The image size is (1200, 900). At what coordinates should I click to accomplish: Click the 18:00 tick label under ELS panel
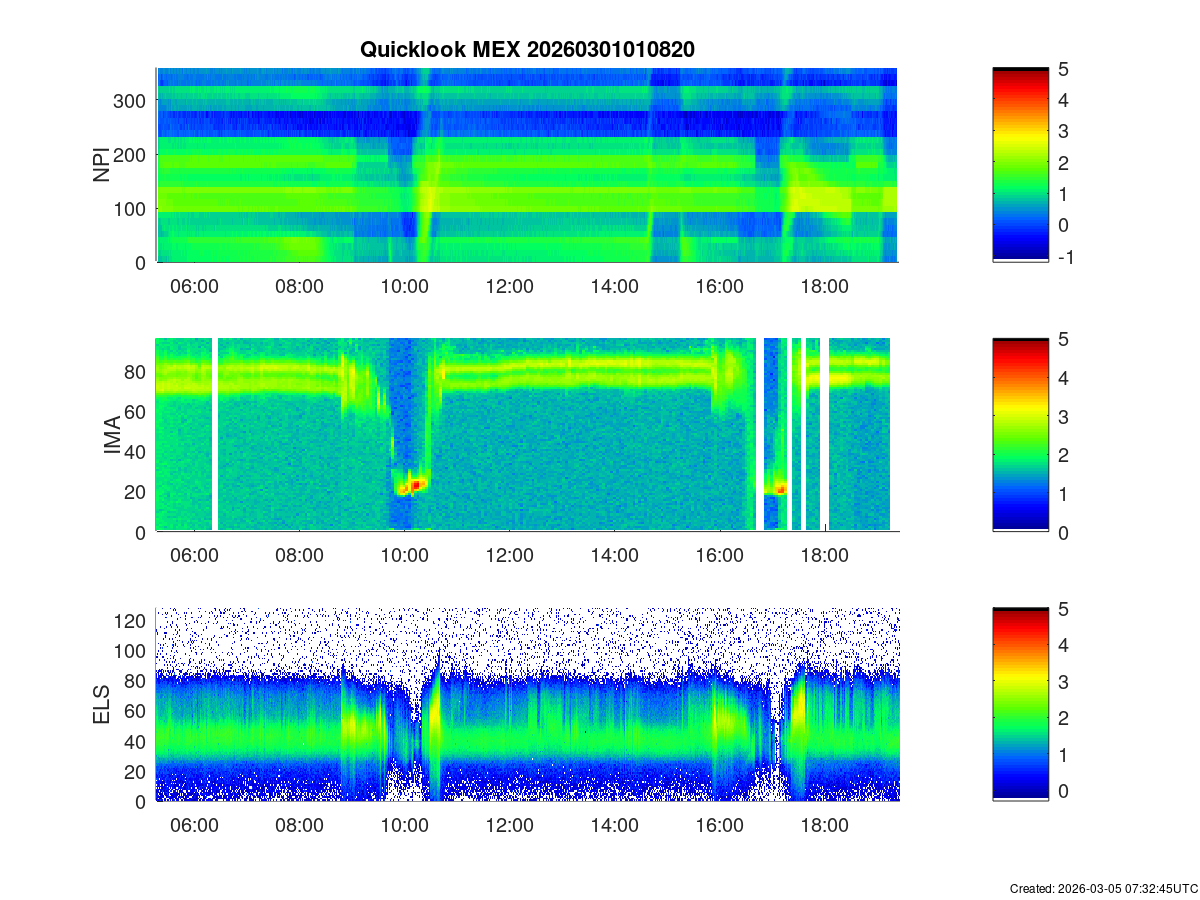(824, 826)
